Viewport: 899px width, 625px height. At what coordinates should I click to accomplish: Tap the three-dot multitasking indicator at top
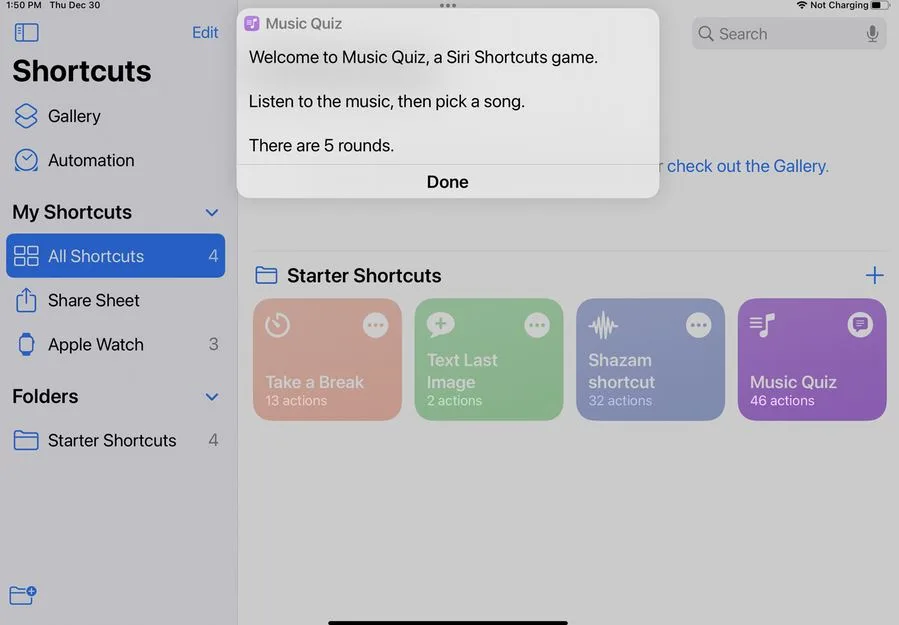tap(448, 6)
